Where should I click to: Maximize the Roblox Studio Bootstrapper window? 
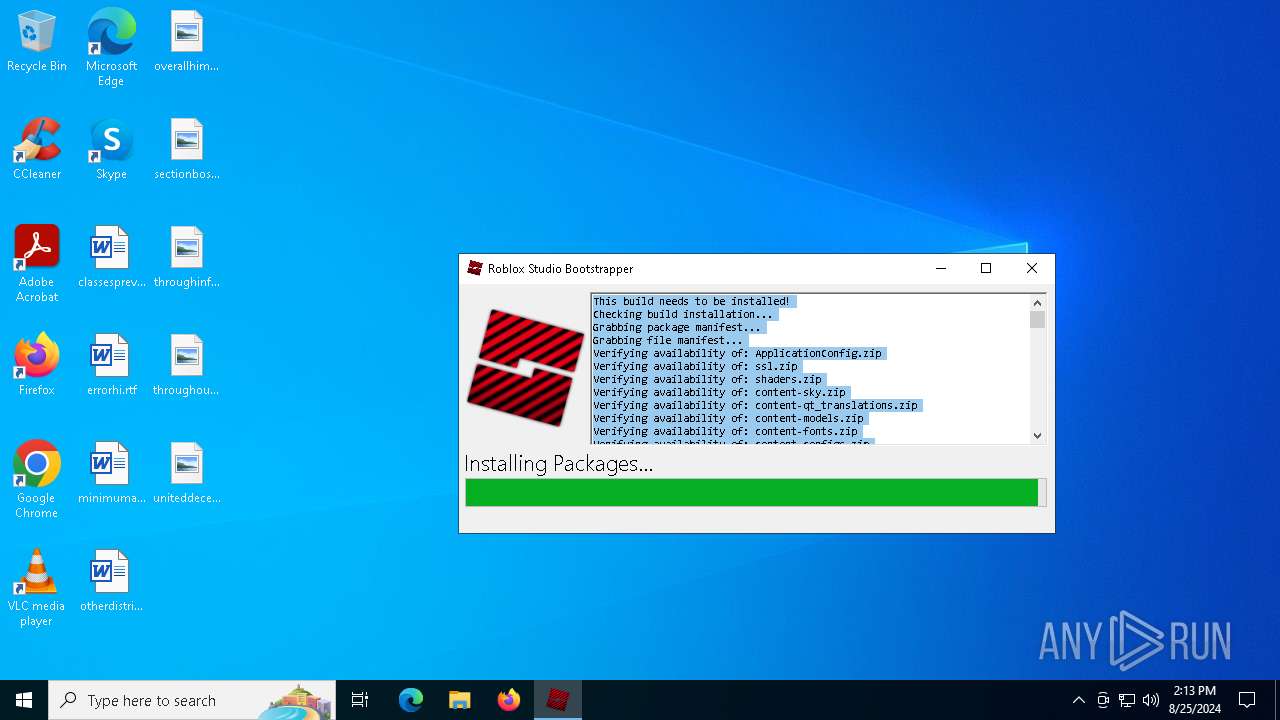[x=986, y=268]
